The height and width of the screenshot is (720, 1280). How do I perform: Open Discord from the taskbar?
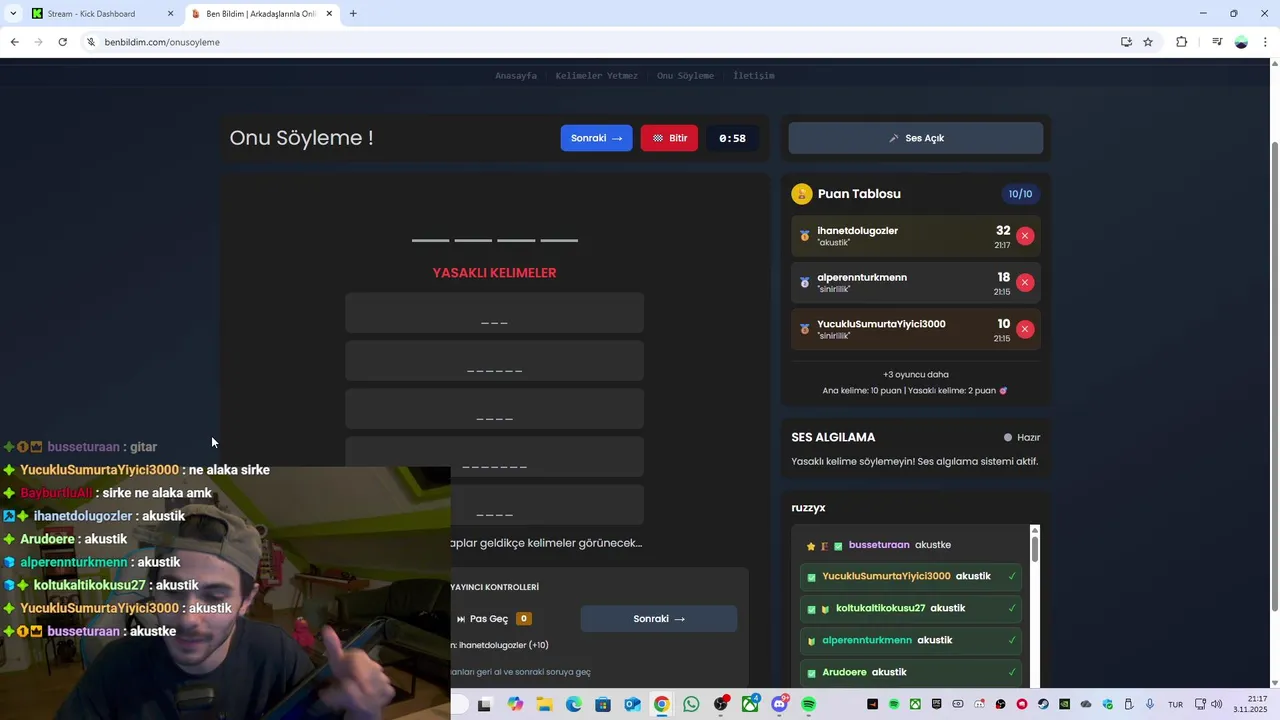tap(779, 705)
